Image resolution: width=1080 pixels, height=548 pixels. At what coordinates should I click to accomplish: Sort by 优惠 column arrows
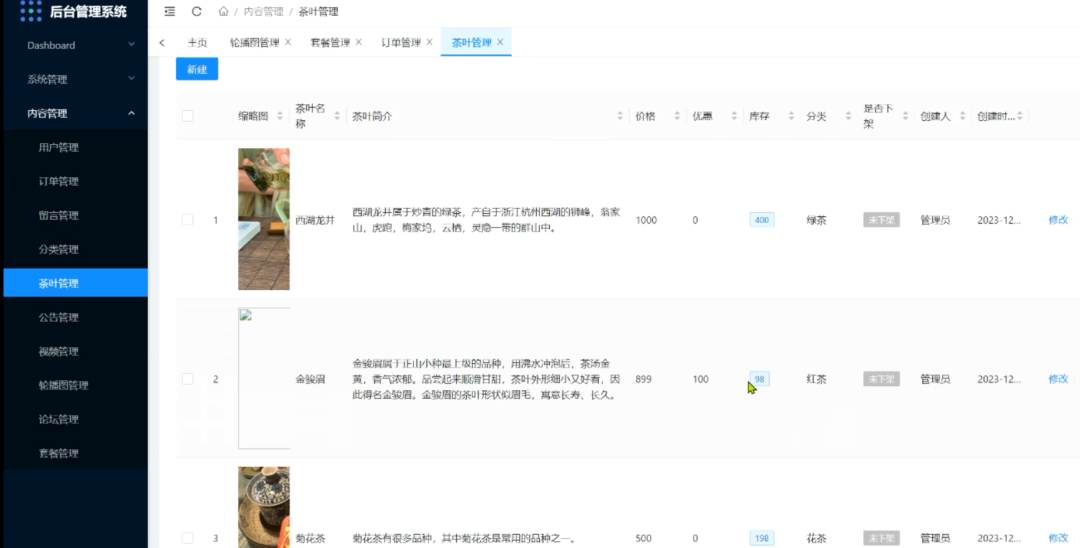[734, 116]
